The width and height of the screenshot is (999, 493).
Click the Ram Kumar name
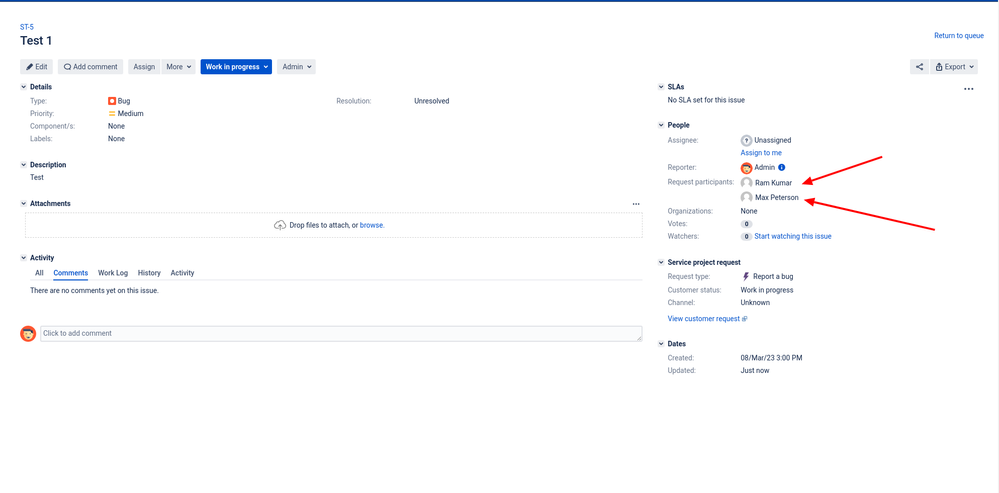pyautogui.click(x=773, y=183)
